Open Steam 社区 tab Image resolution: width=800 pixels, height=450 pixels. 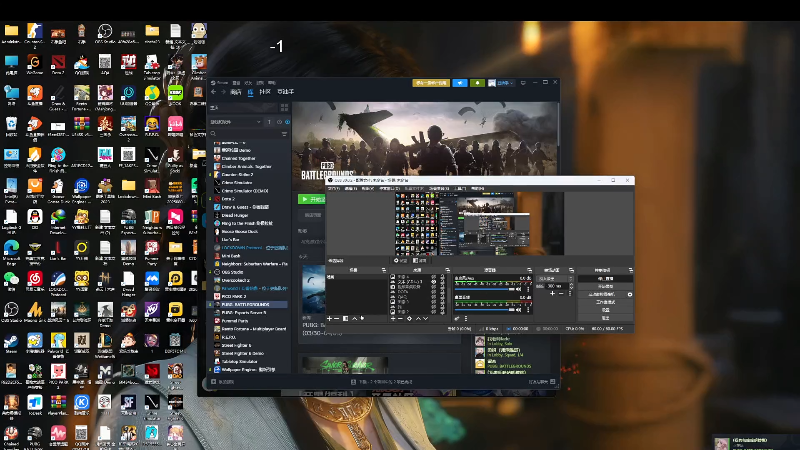point(264,92)
